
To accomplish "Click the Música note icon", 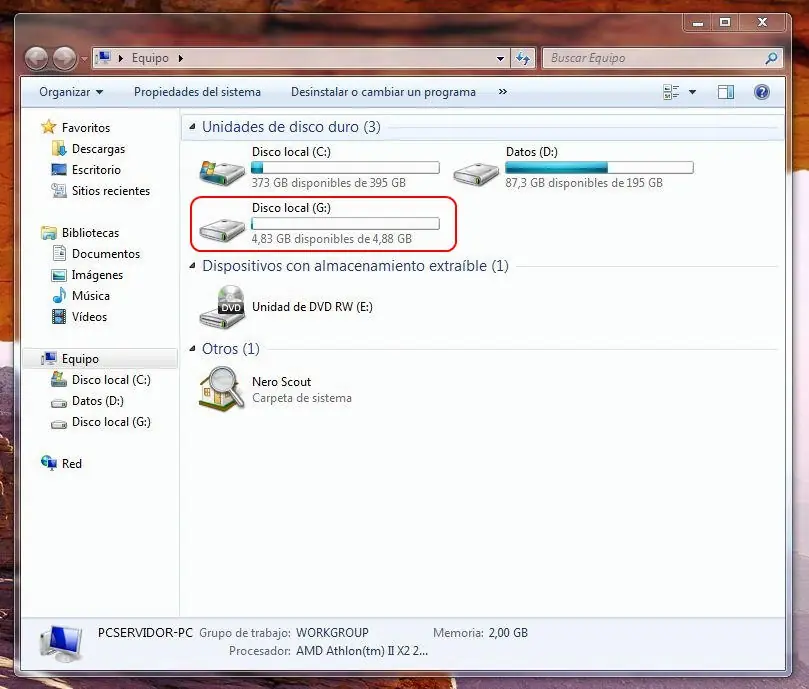I will pos(59,295).
